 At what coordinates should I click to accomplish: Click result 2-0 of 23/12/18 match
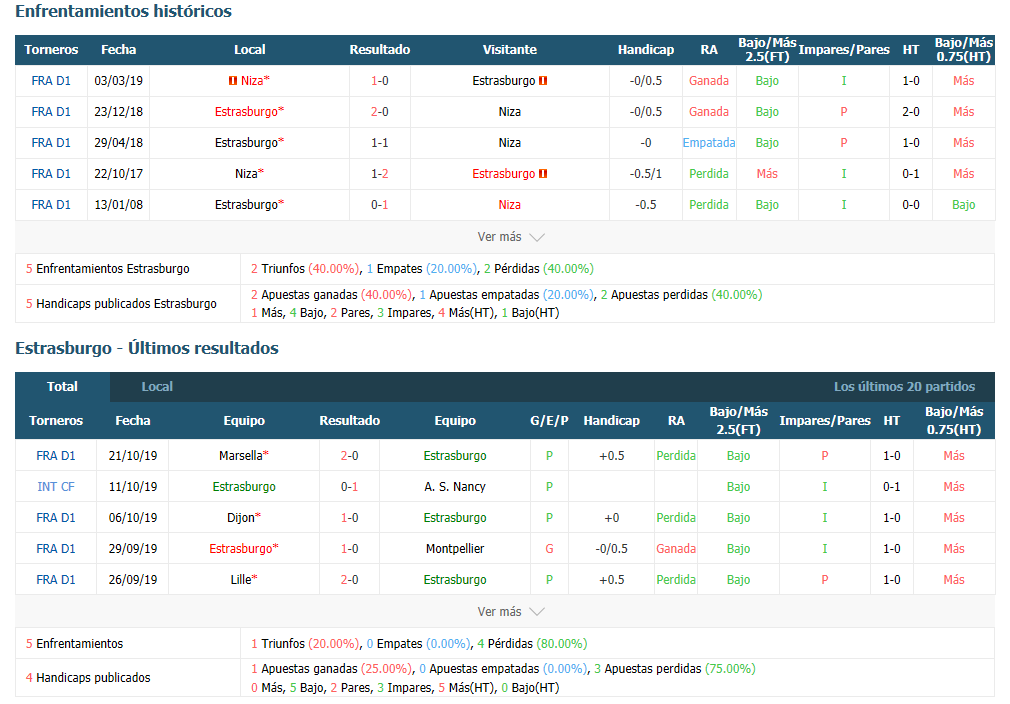pyautogui.click(x=379, y=111)
